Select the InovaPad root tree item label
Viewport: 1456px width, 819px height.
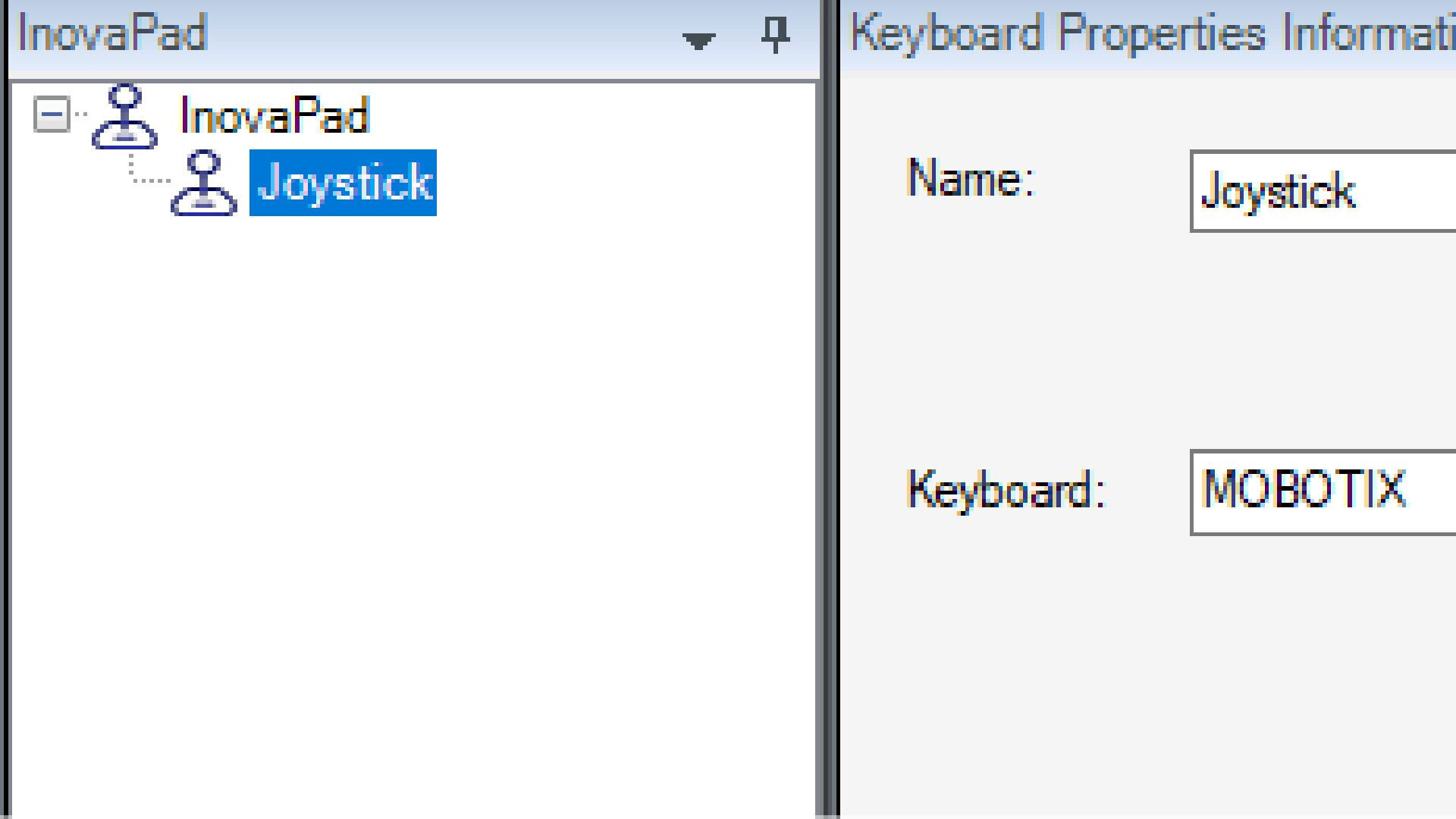[x=275, y=117]
